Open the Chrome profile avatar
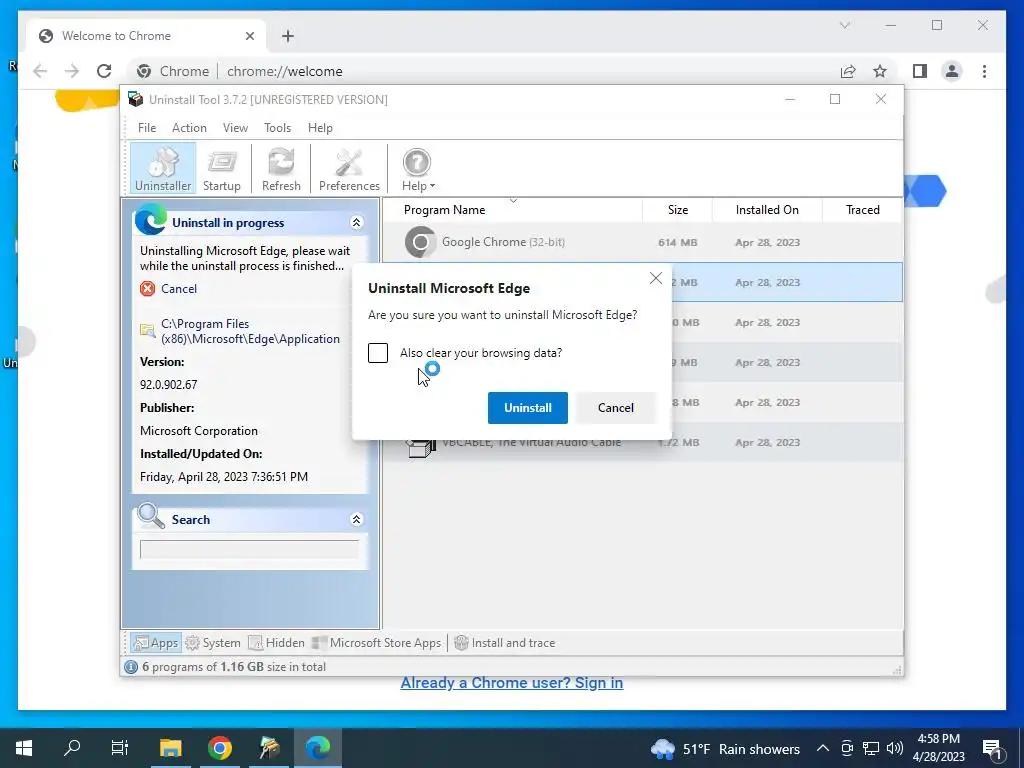Screen dimensions: 1024x768 click(x=952, y=71)
